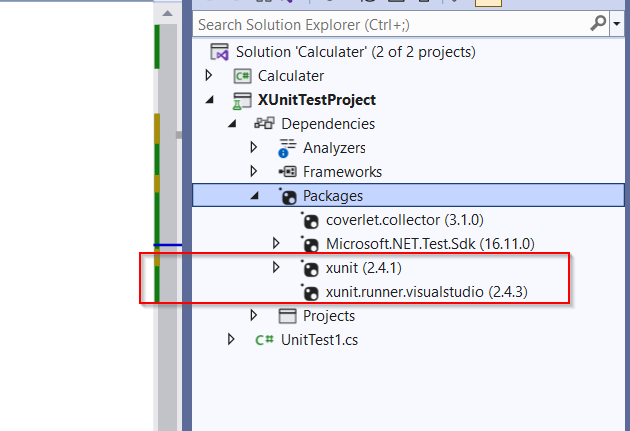The width and height of the screenshot is (630, 431).
Task: Click the Frameworks icon
Action: 288,172
